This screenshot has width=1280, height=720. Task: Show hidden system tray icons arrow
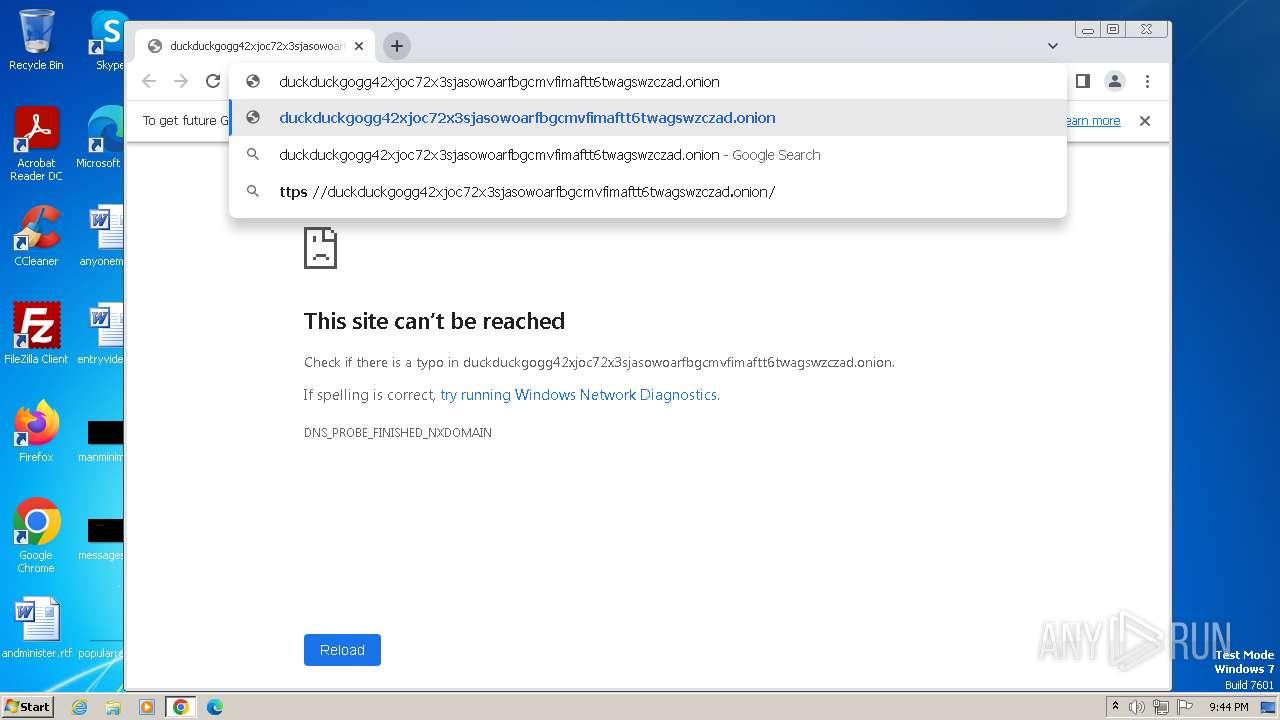point(1115,707)
